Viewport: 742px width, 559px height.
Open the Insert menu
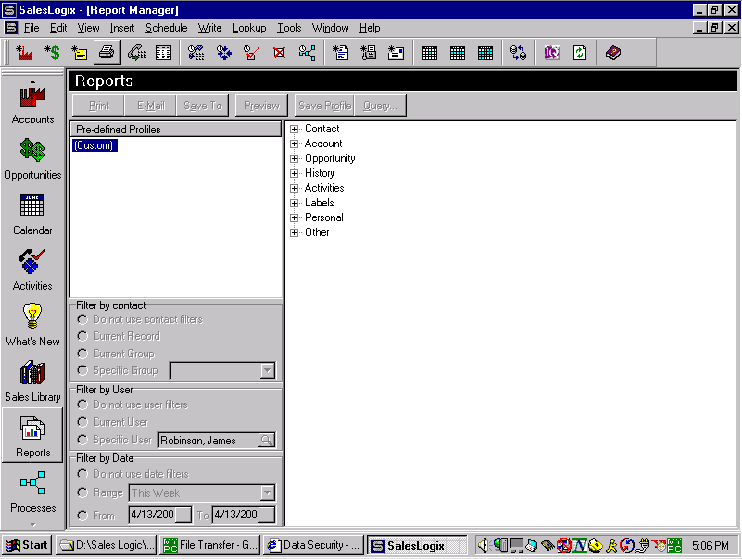(x=122, y=28)
